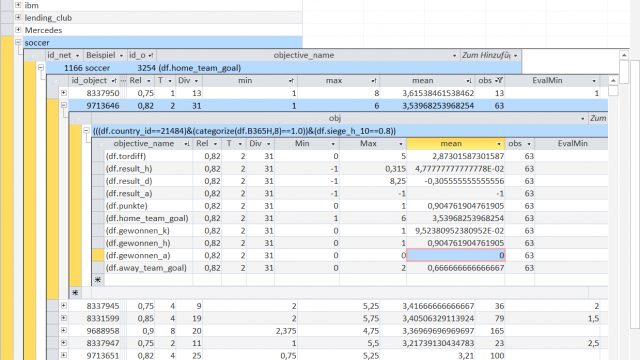The height and width of the screenshot is (360, 640).
Task: Open the lowercase max column sort dropdown
Action: pyautogui.click(x=373, y=81)
